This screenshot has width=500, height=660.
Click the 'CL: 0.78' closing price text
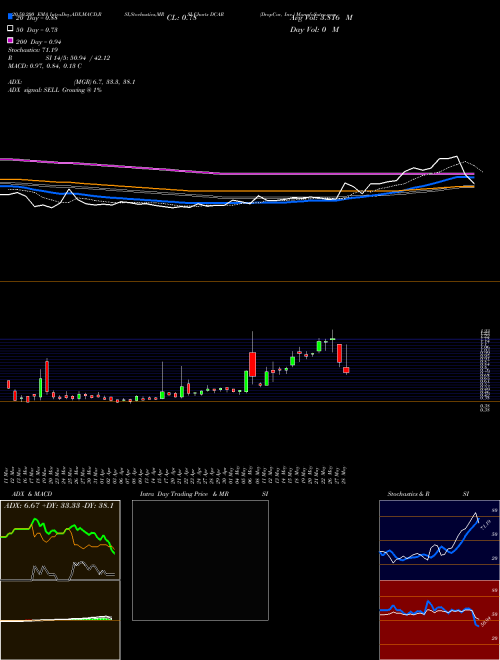(x=181, y=18)
